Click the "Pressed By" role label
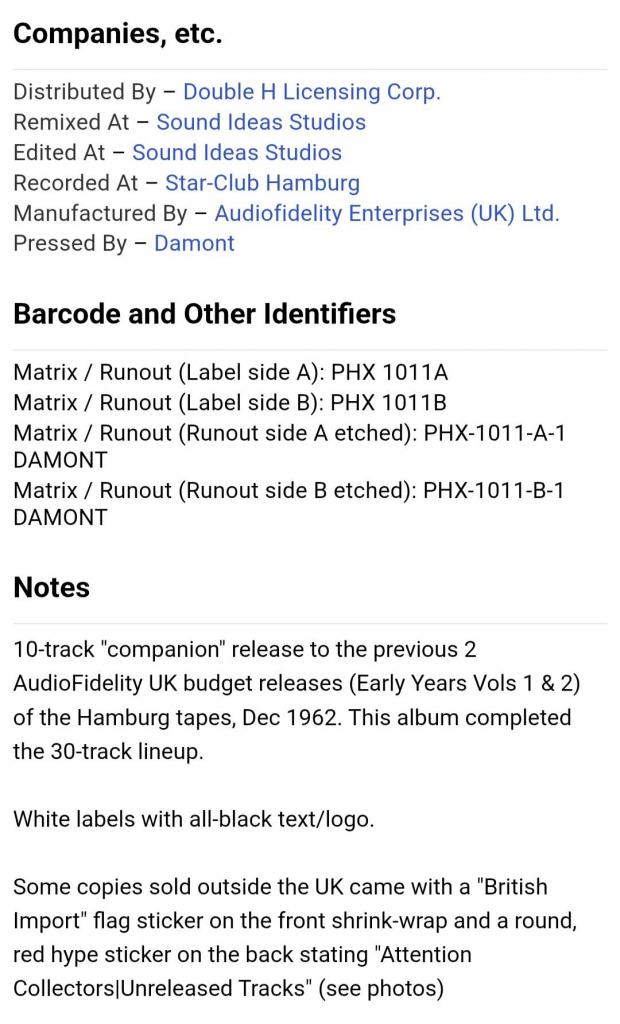Image resolution: width=620 pixels, height=1024 pixels. tap(69, 243)
